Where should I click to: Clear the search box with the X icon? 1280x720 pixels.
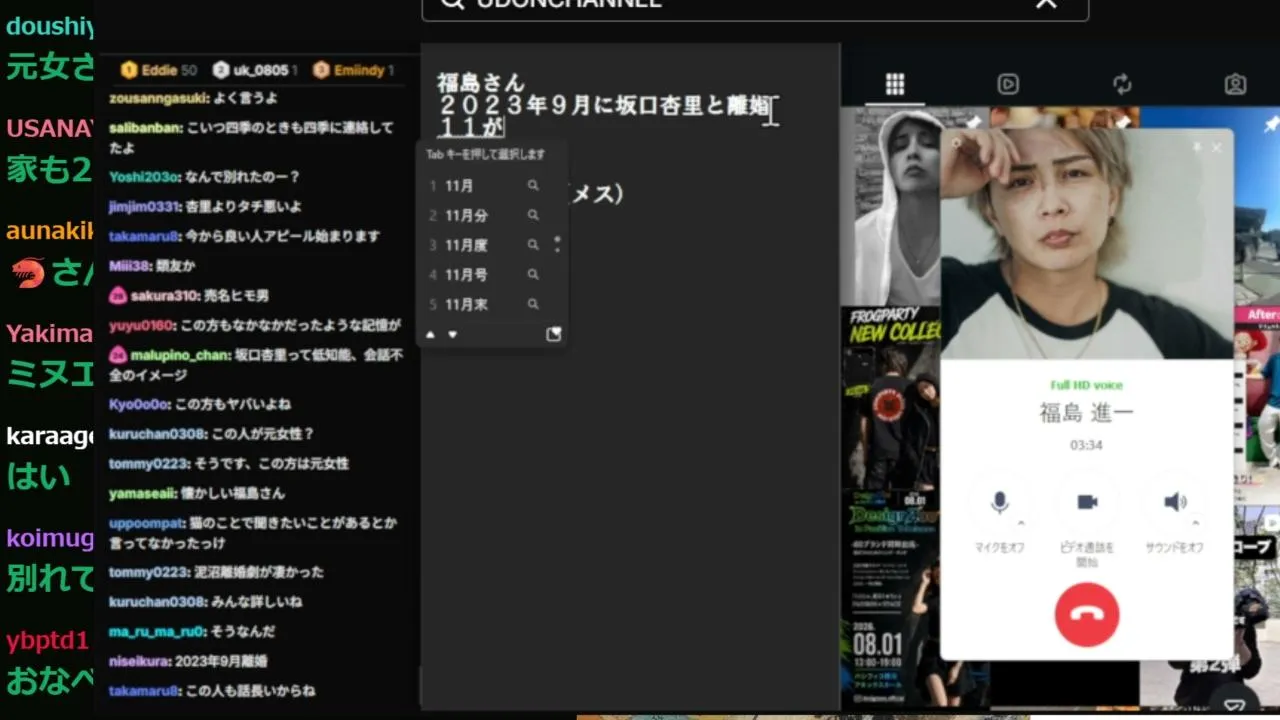[1046, 3]
